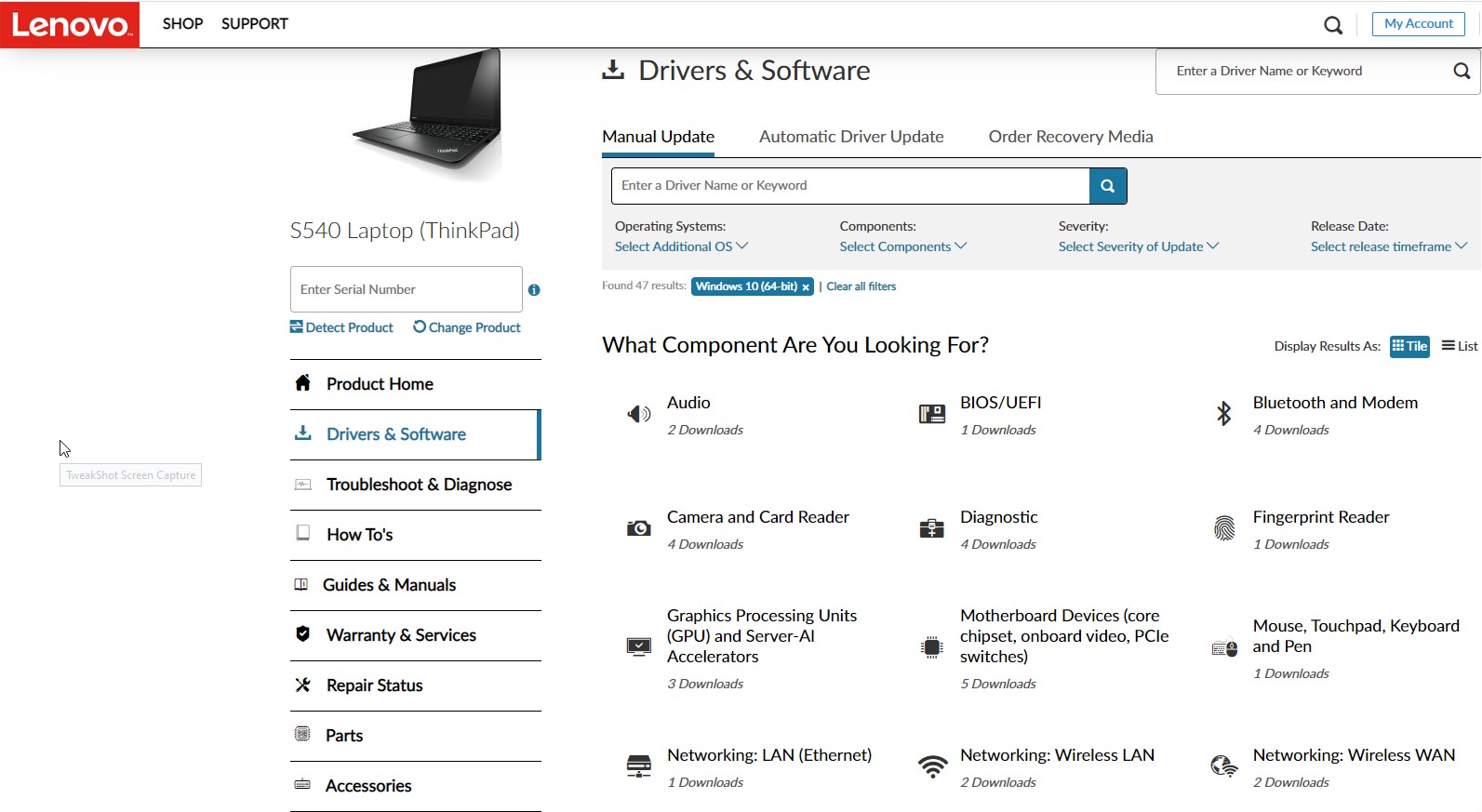Click the serial number info icon
The width and height of the screenshot is (1482, 812).
(x=534, y=290)
